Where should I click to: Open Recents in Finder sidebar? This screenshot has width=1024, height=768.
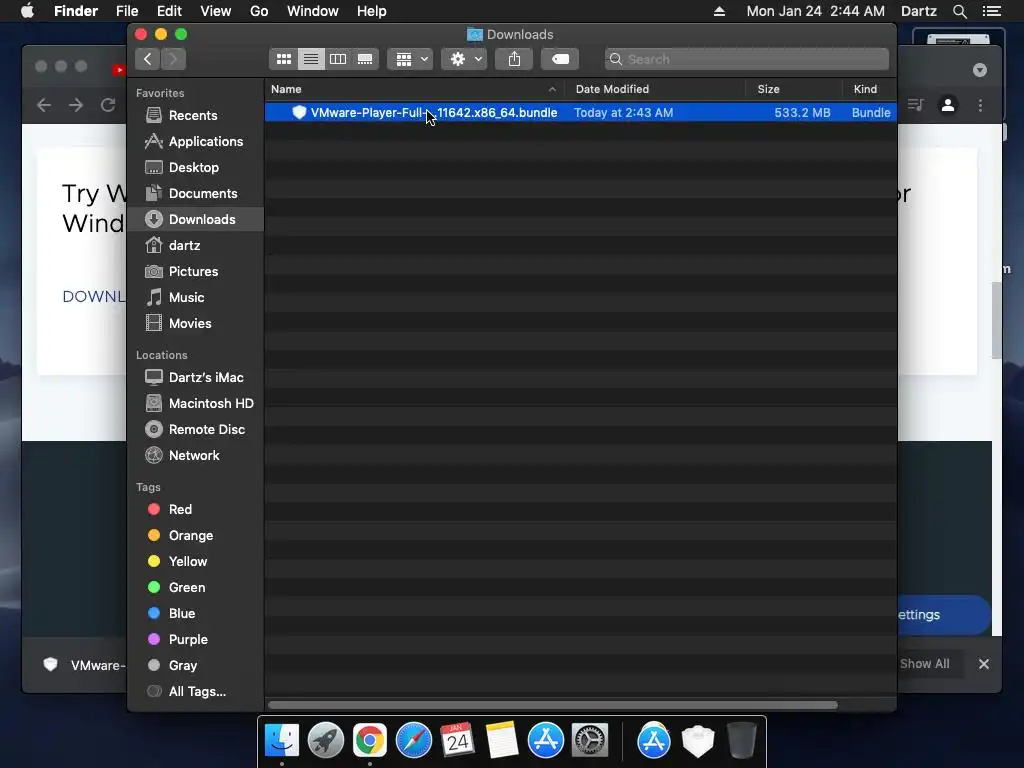[195, 116]
